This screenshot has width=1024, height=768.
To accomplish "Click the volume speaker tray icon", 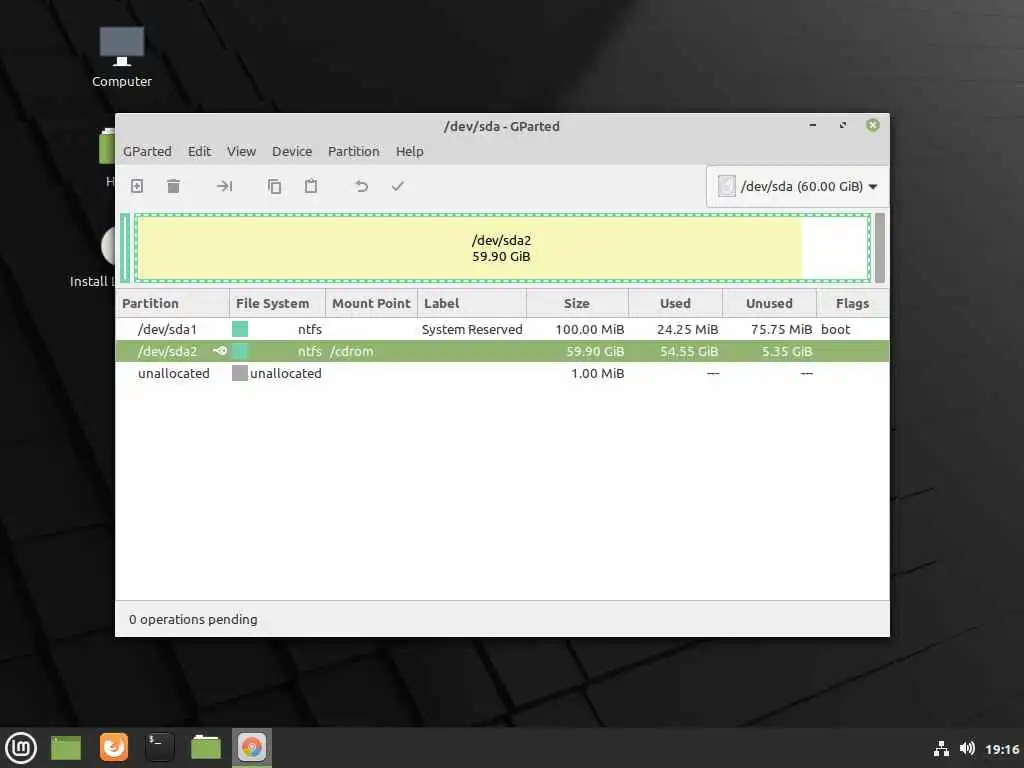I will [967, 748].
